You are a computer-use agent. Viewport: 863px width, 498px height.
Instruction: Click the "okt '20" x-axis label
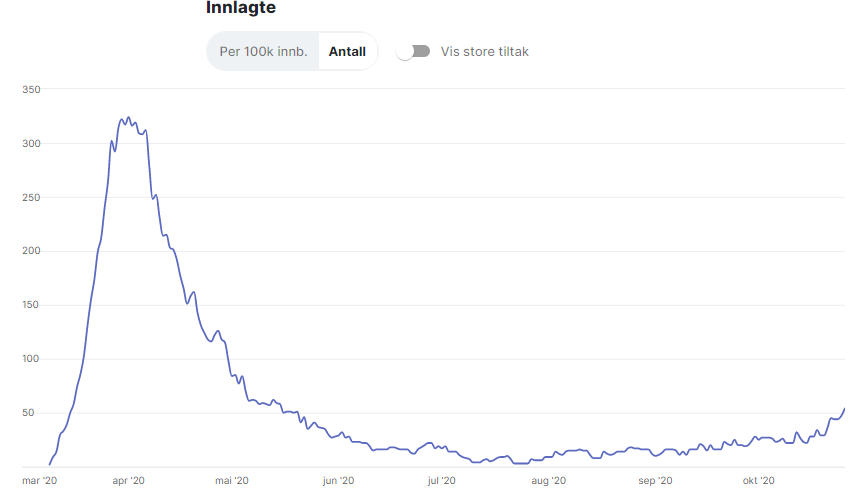[758, 481]
